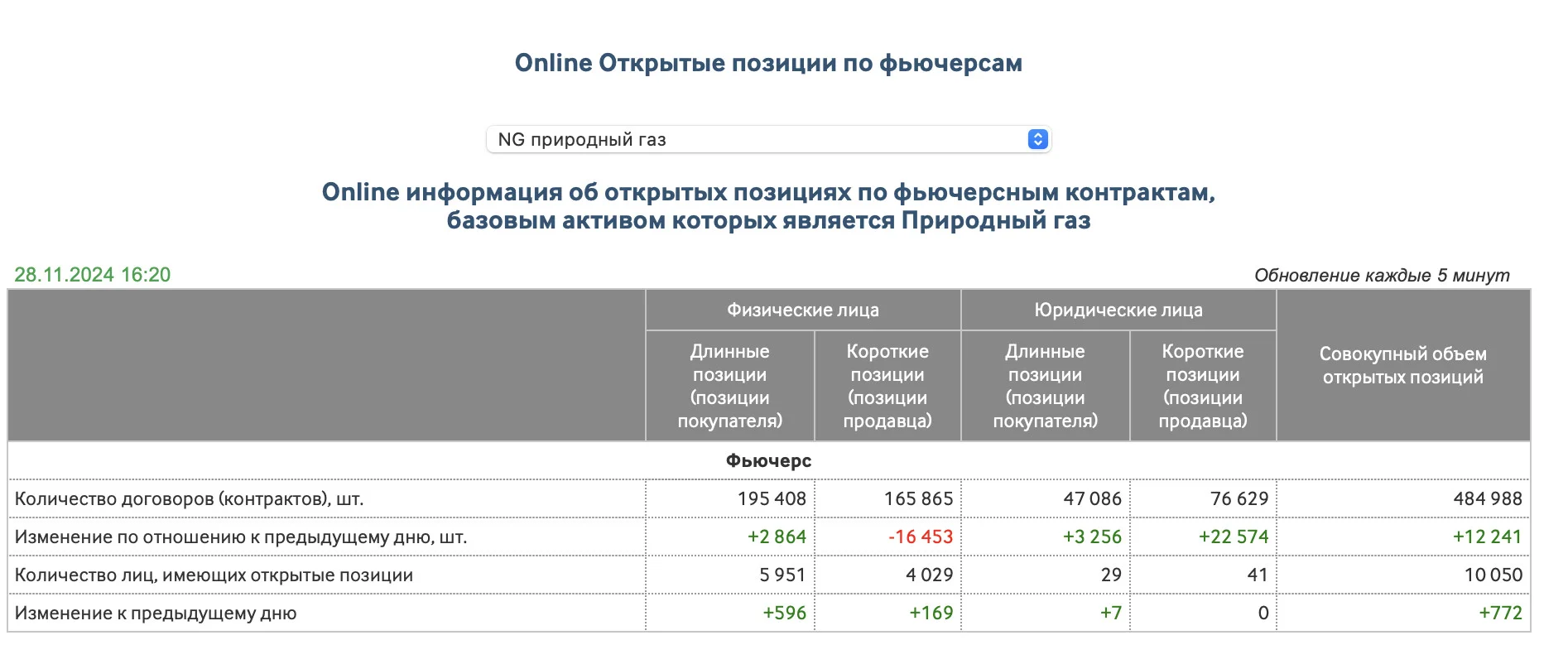
Task: Click the Юридические лица column header
Action: [1118, 310]
